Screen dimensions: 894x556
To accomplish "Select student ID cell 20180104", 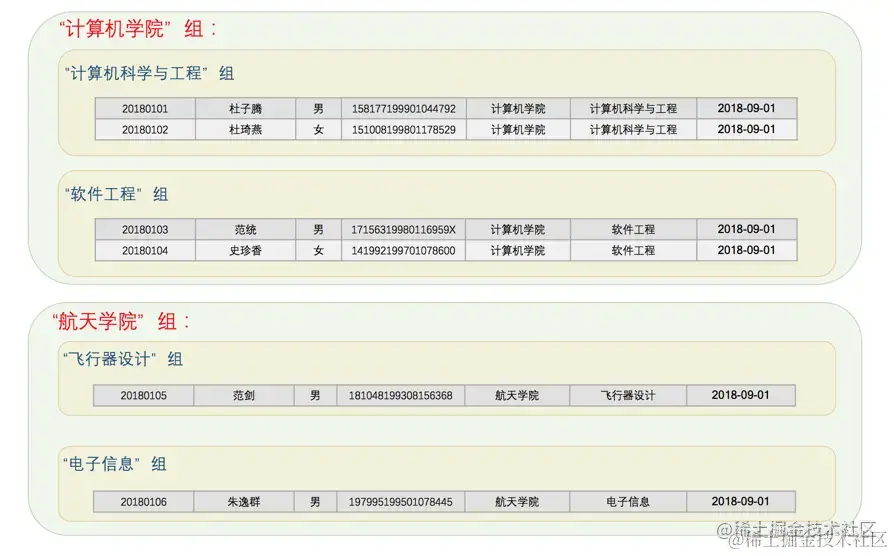I will pos(145,250).
